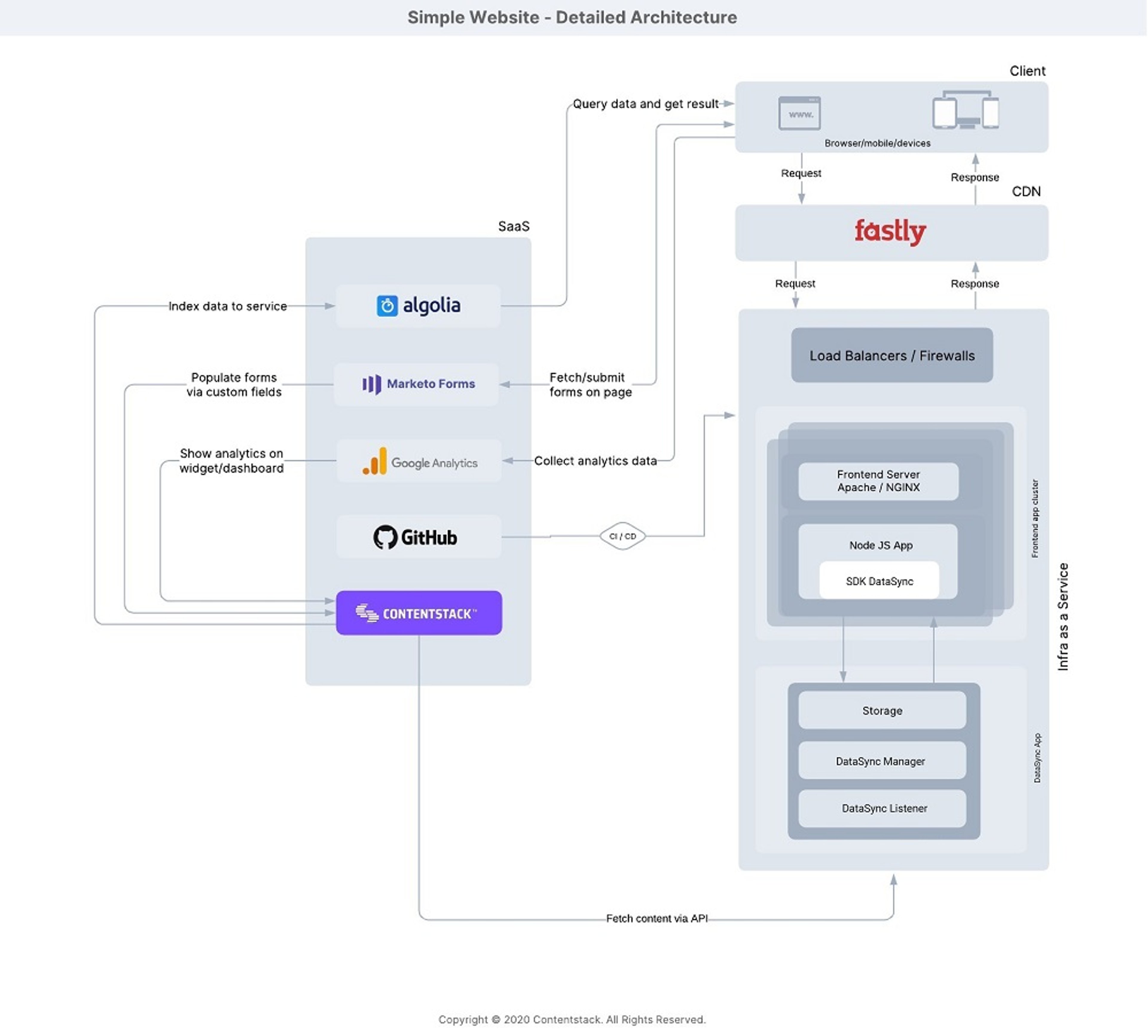1148x1036 pixels.
Task: Click the Client group label
Action: pyautogui.click(x=1028, y=71)
